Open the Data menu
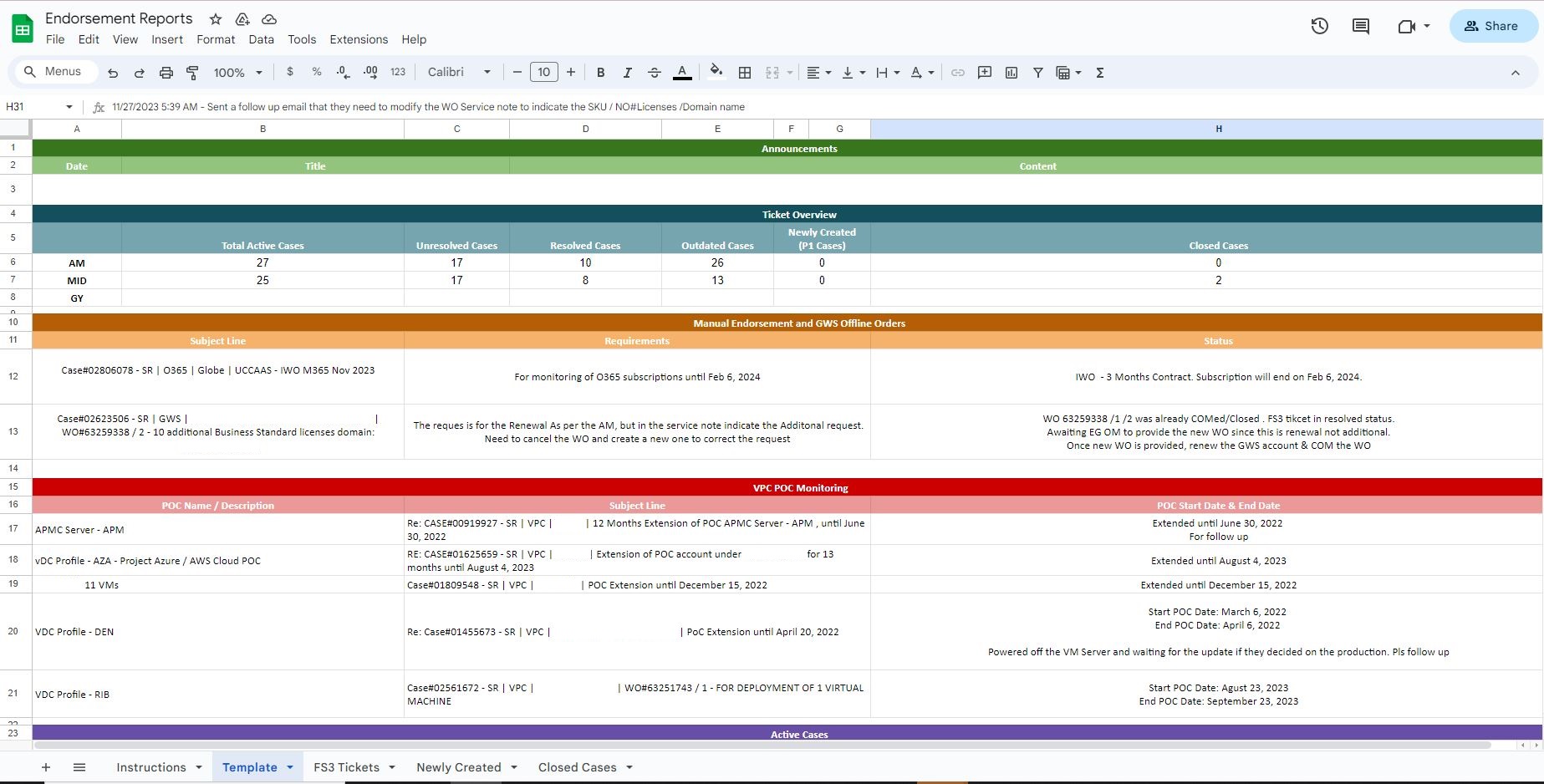This screenshot has width=1544, height=784. pos(262,39)
